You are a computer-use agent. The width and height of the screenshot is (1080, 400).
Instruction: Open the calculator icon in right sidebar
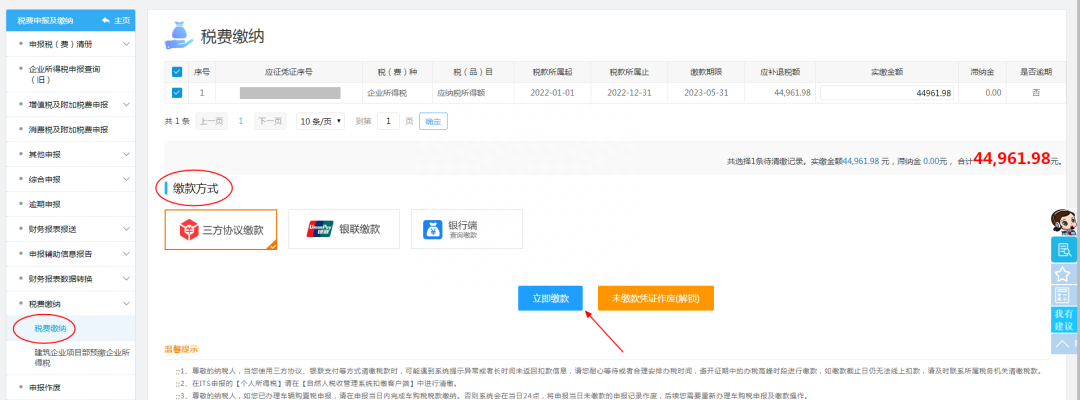click(x=1063, y=296)
